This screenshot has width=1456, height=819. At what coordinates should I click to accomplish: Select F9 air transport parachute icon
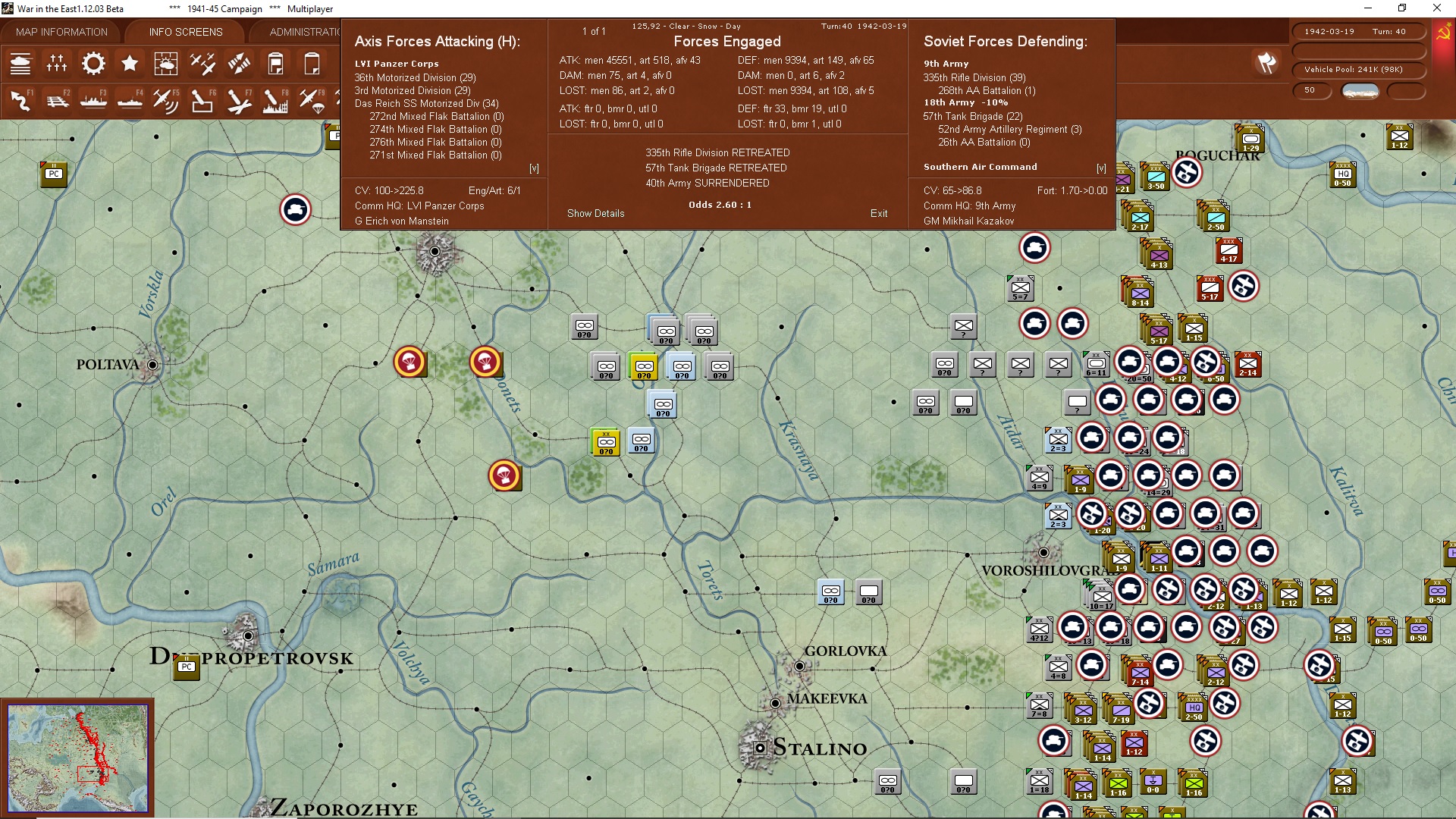tap(312, 100)
